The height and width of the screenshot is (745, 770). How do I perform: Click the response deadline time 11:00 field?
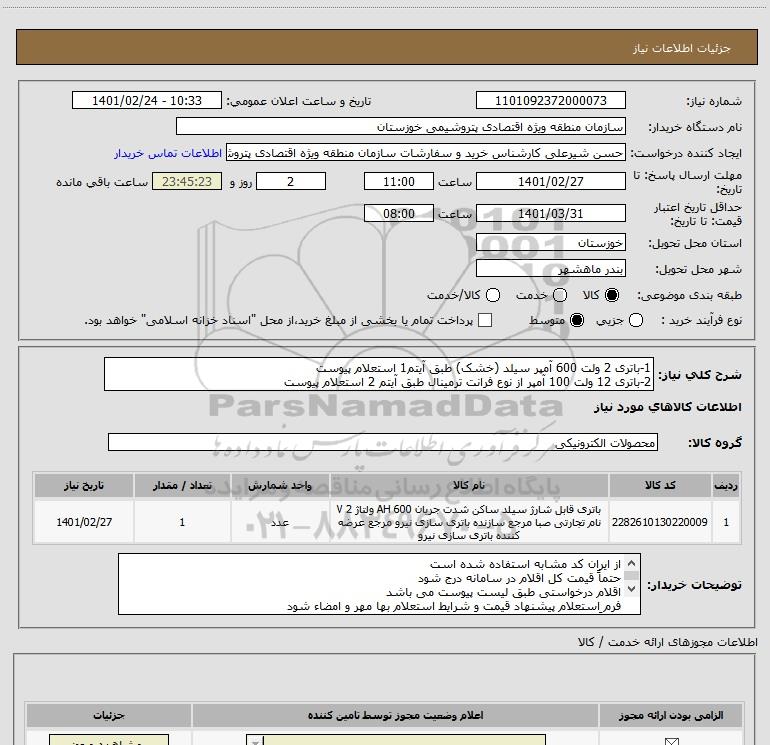pyautogui.click(x=399, y=181)
